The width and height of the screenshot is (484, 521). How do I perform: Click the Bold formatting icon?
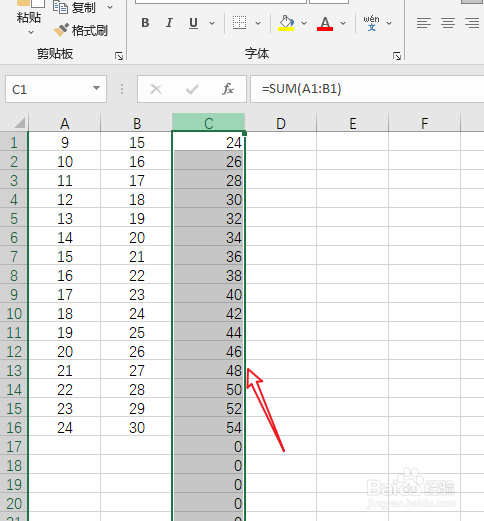(x=145, y=23)
